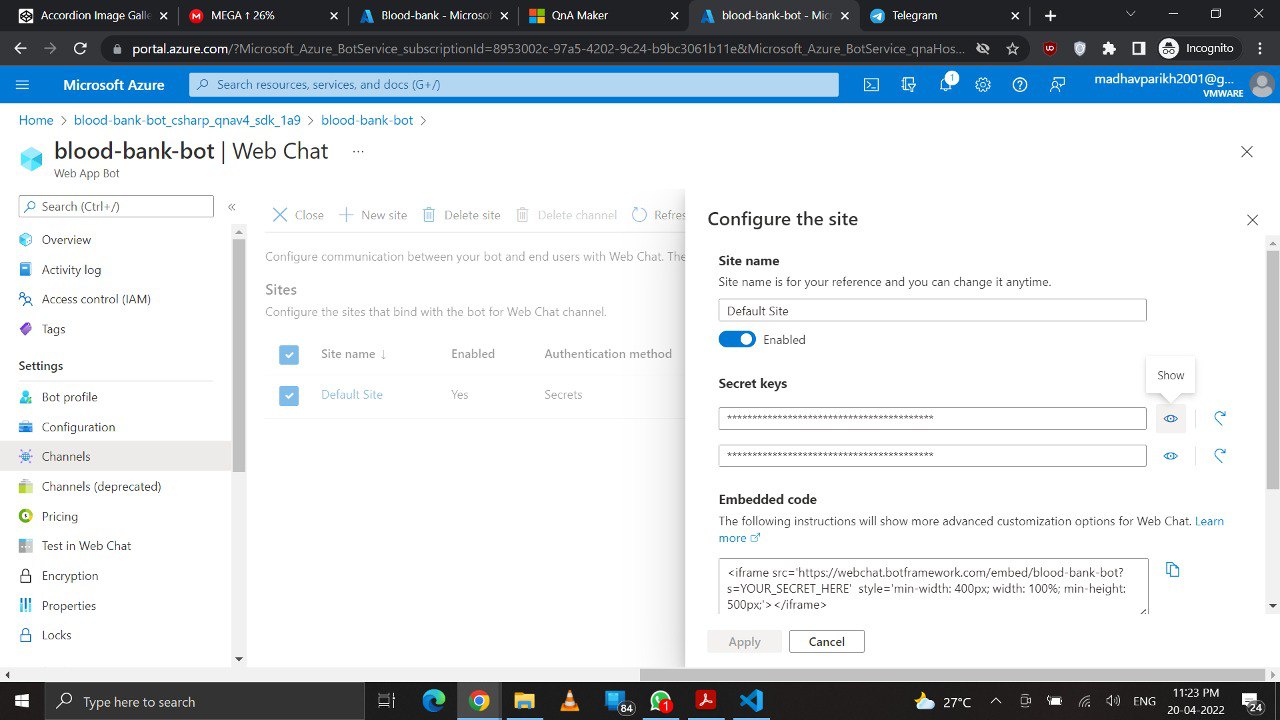
Task: Open the Default Site link
Action: (x=352, y=395)
